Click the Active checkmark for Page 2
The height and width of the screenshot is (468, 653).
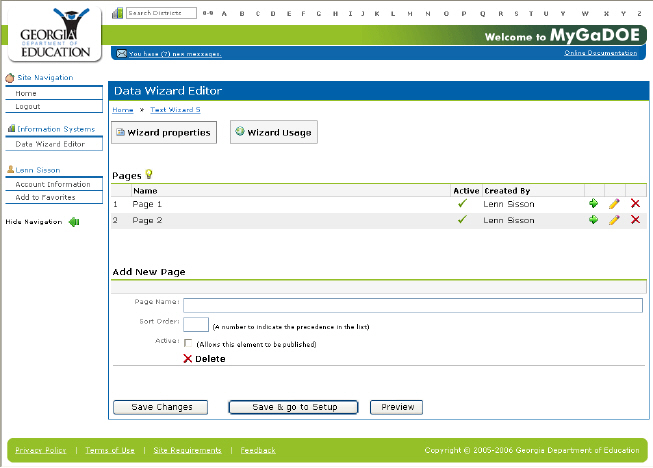point(462,219)
